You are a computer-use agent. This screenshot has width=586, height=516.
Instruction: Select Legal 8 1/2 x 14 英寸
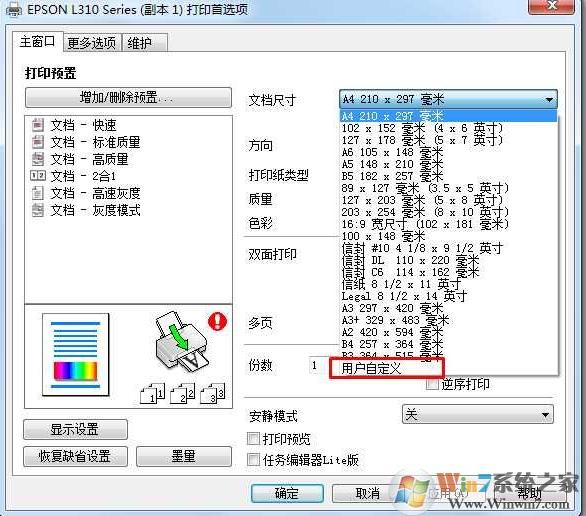tap(448, 296)
